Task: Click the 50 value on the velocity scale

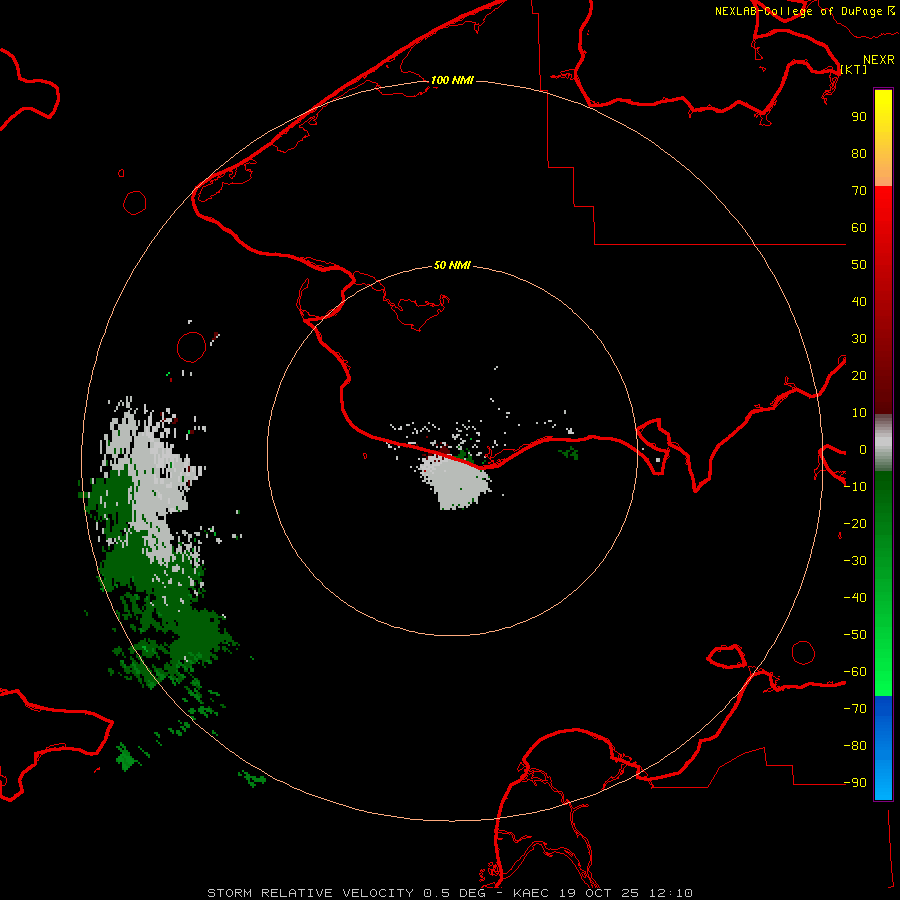Action: pos(859,265)
